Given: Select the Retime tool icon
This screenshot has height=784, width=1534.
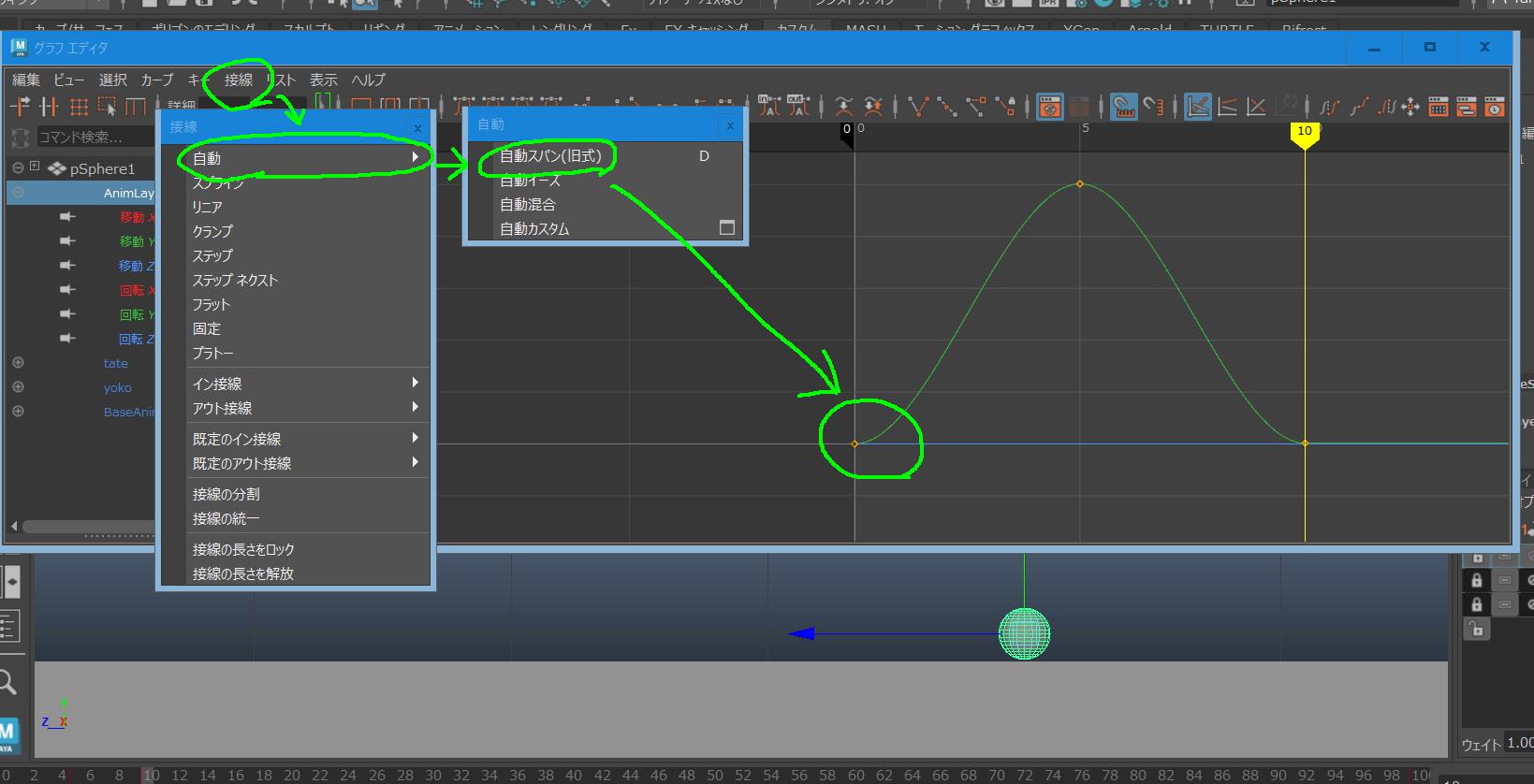Looking at the screenshot, I should pyautogui.click(x=136, y=106).
